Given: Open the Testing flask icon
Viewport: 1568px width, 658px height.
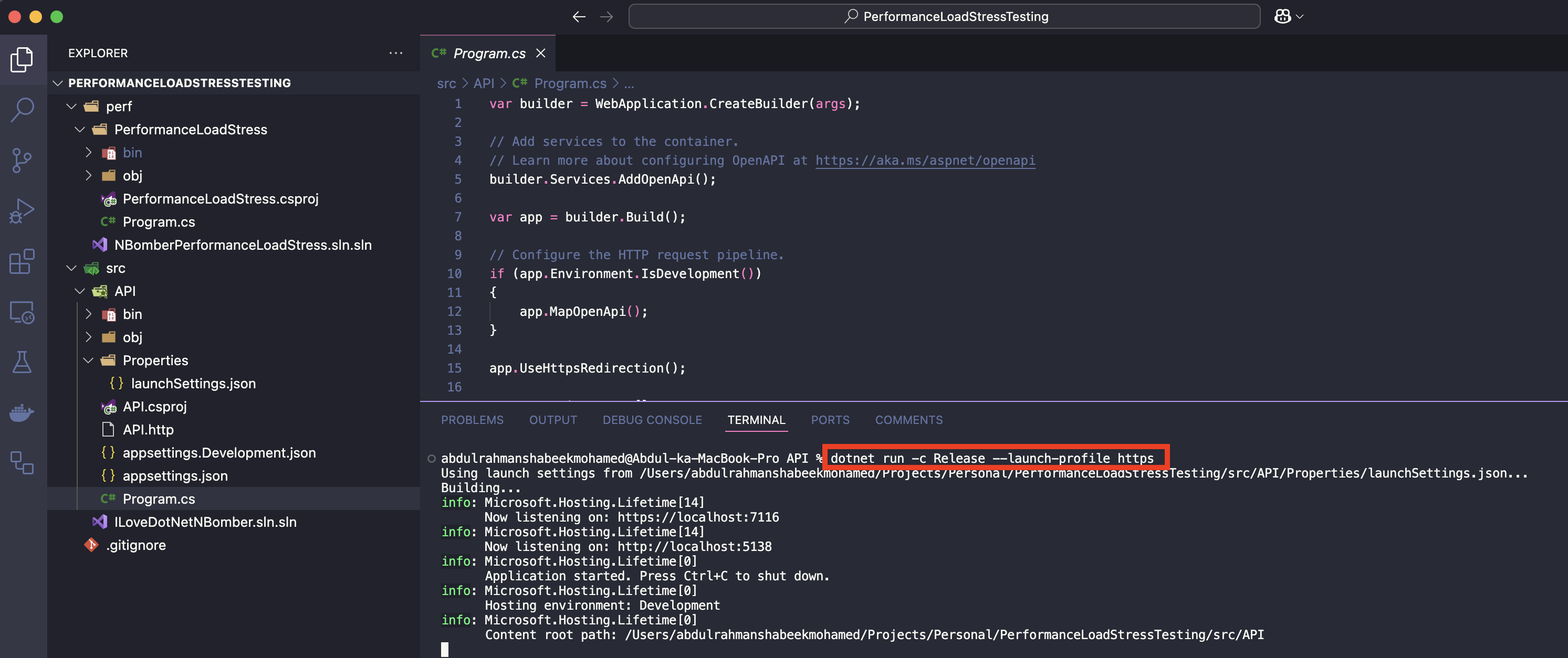Looking at the screenshot, I should point(22,363).
